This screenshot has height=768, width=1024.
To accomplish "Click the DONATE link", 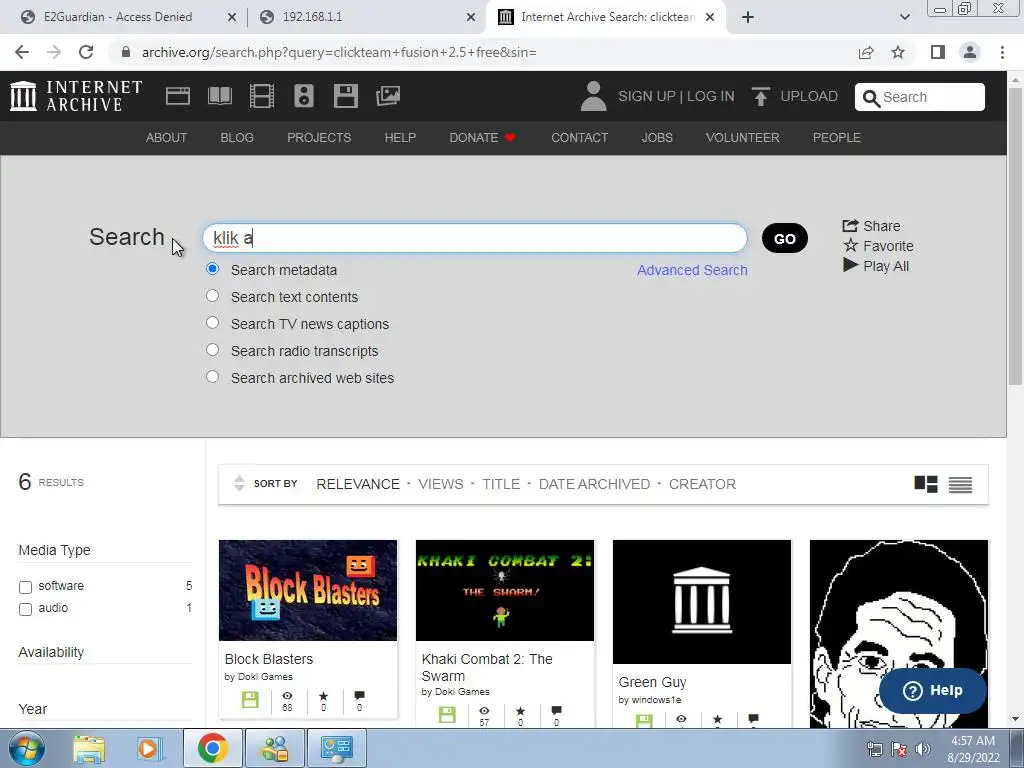I will pos(483,138).
